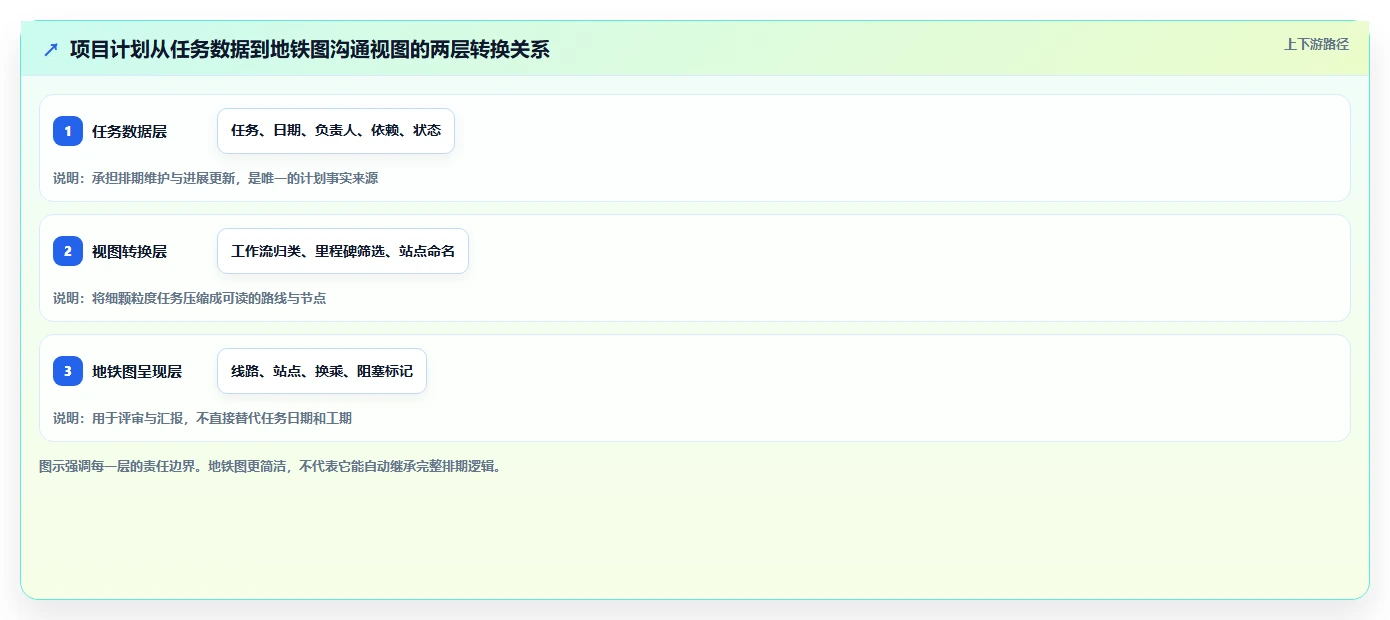1390x620 pixels.
Task: Click the number 3 step badge
Action: pos(68,371)
